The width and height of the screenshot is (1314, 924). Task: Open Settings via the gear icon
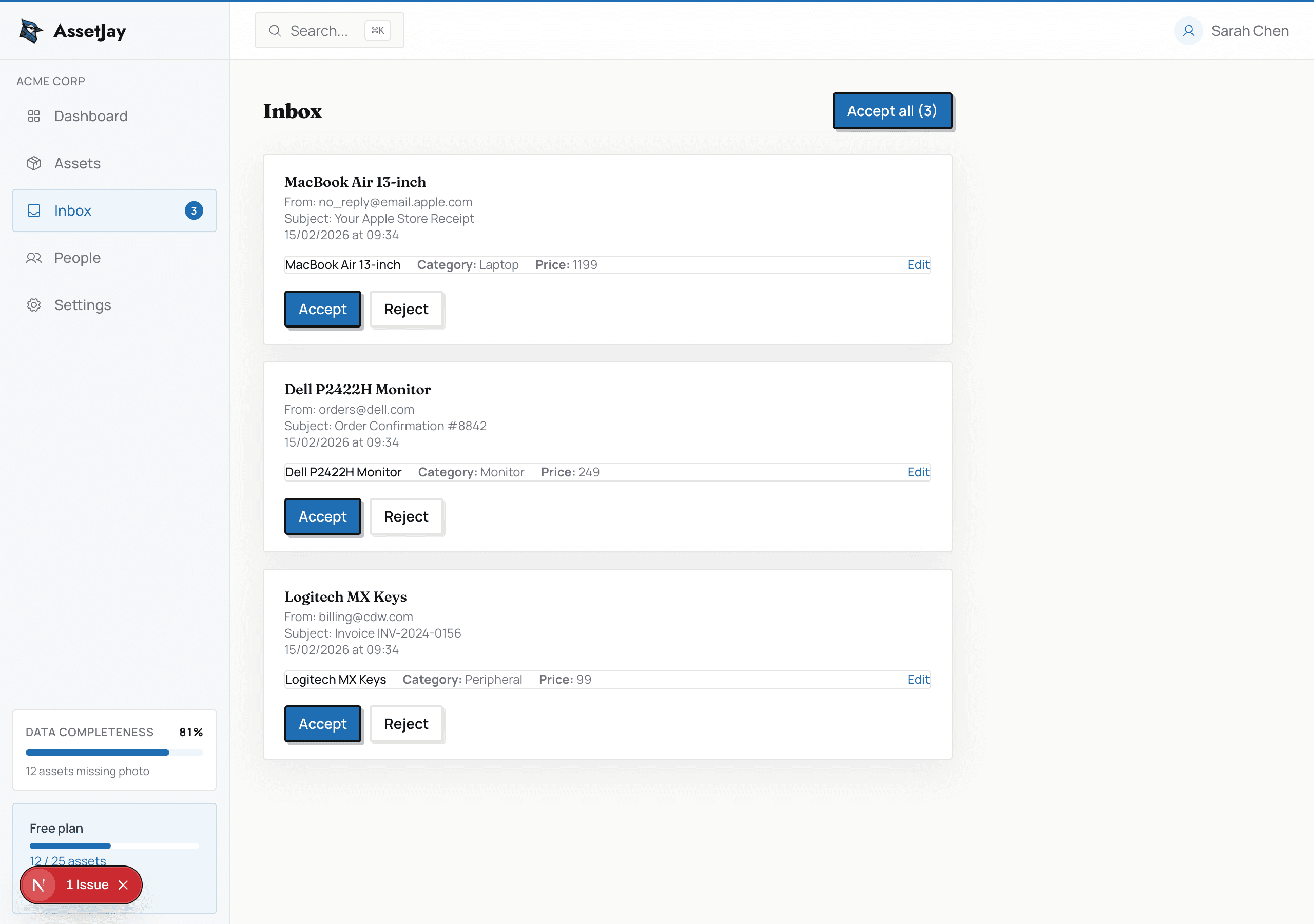click(x=34, y=304)
